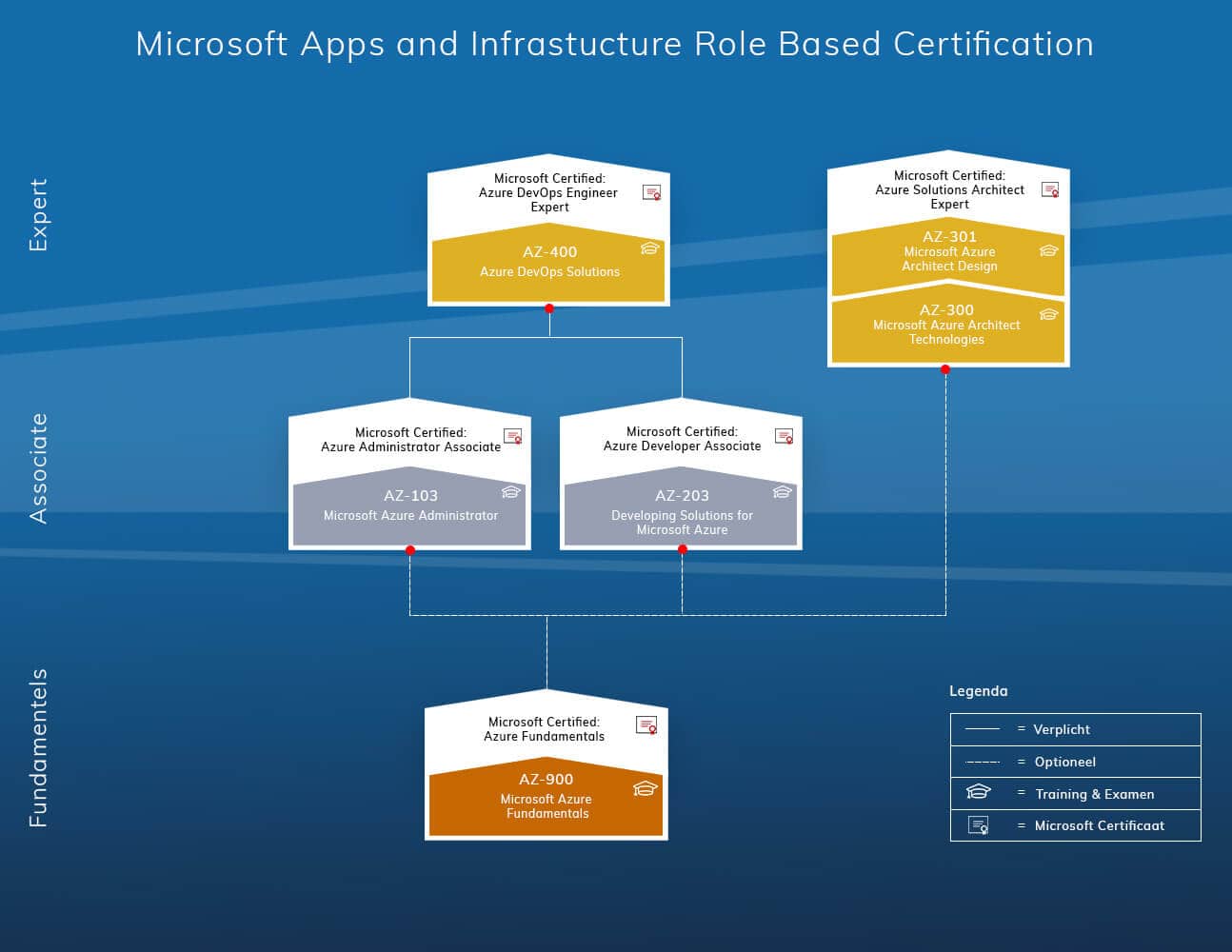
Task: Click certificate icon on Solutions Architect Expert card
Action: (1049, 189)
